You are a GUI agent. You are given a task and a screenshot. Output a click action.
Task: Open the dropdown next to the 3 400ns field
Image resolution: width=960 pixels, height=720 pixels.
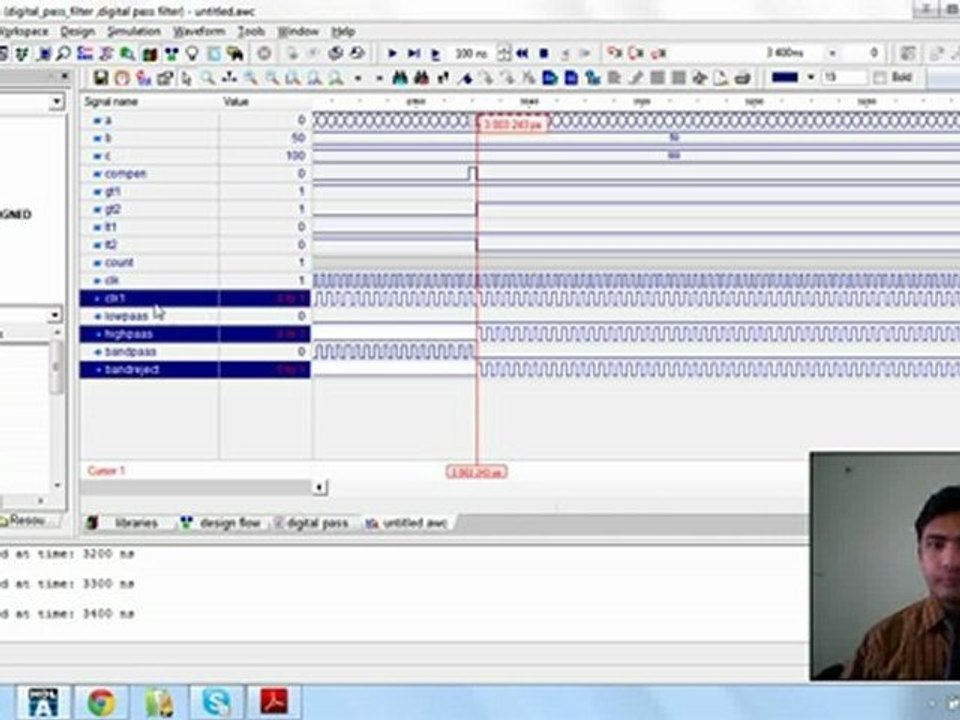tap(832, 54)
